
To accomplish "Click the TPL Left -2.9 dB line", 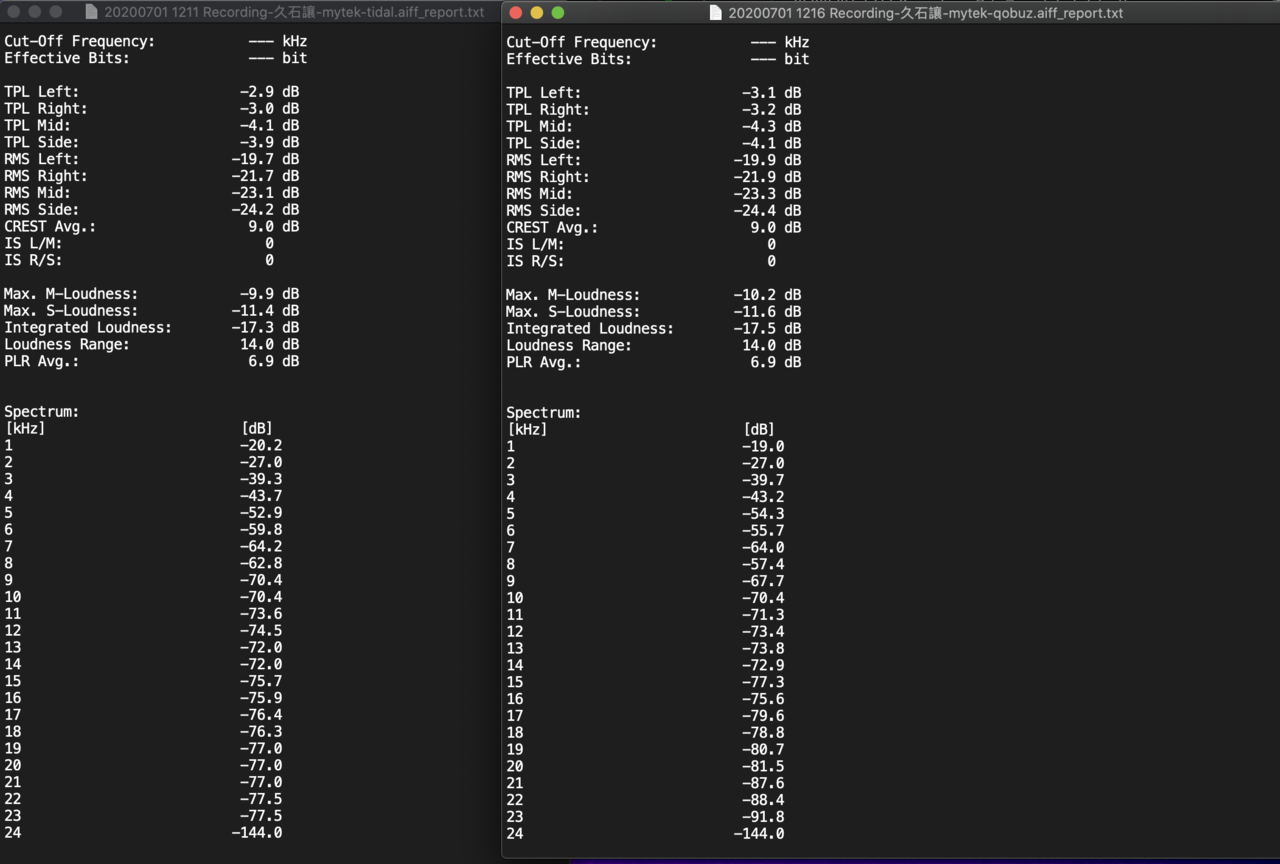I will [151, 91].
